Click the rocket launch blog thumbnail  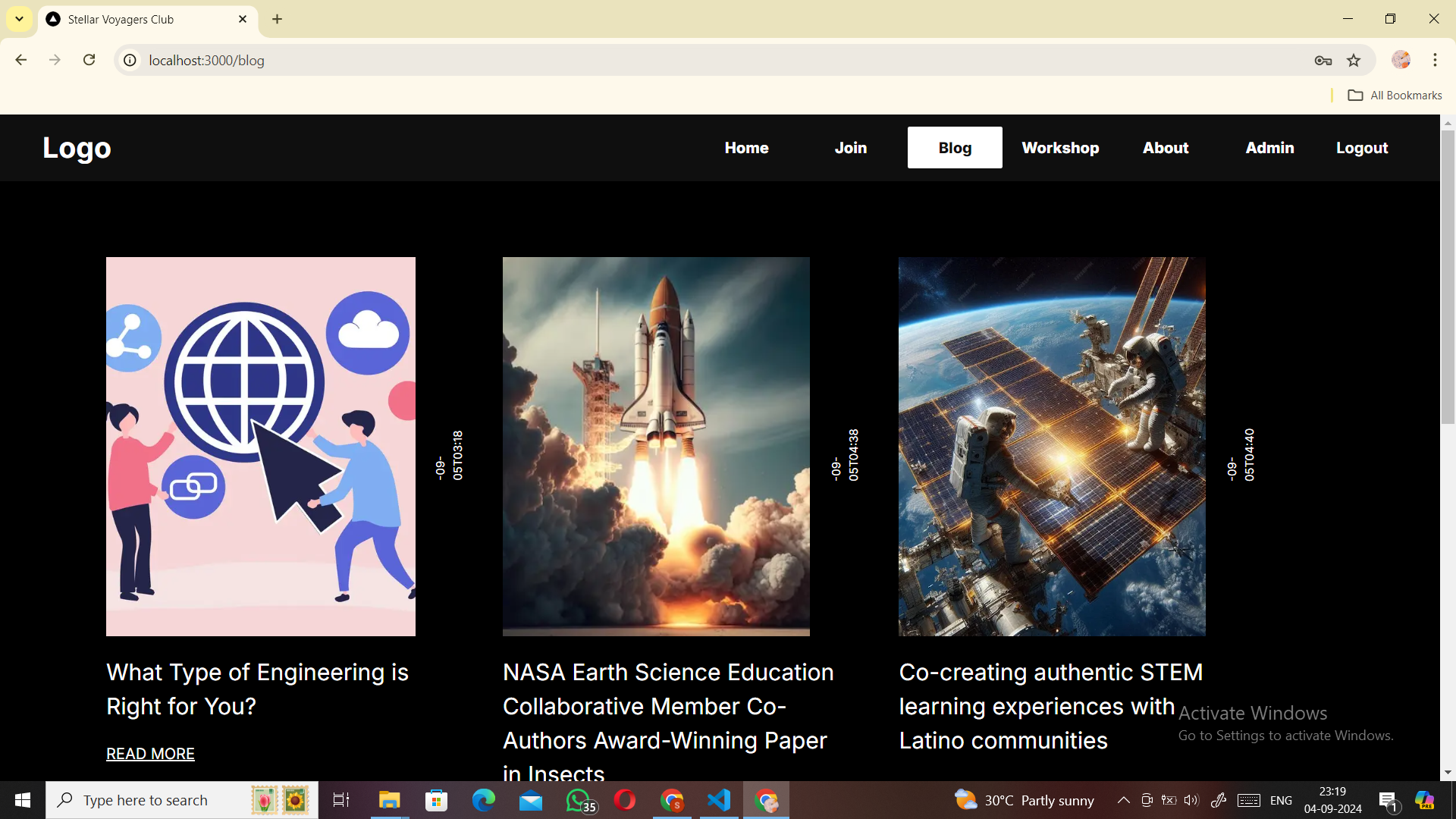click(x=656, y=446)
